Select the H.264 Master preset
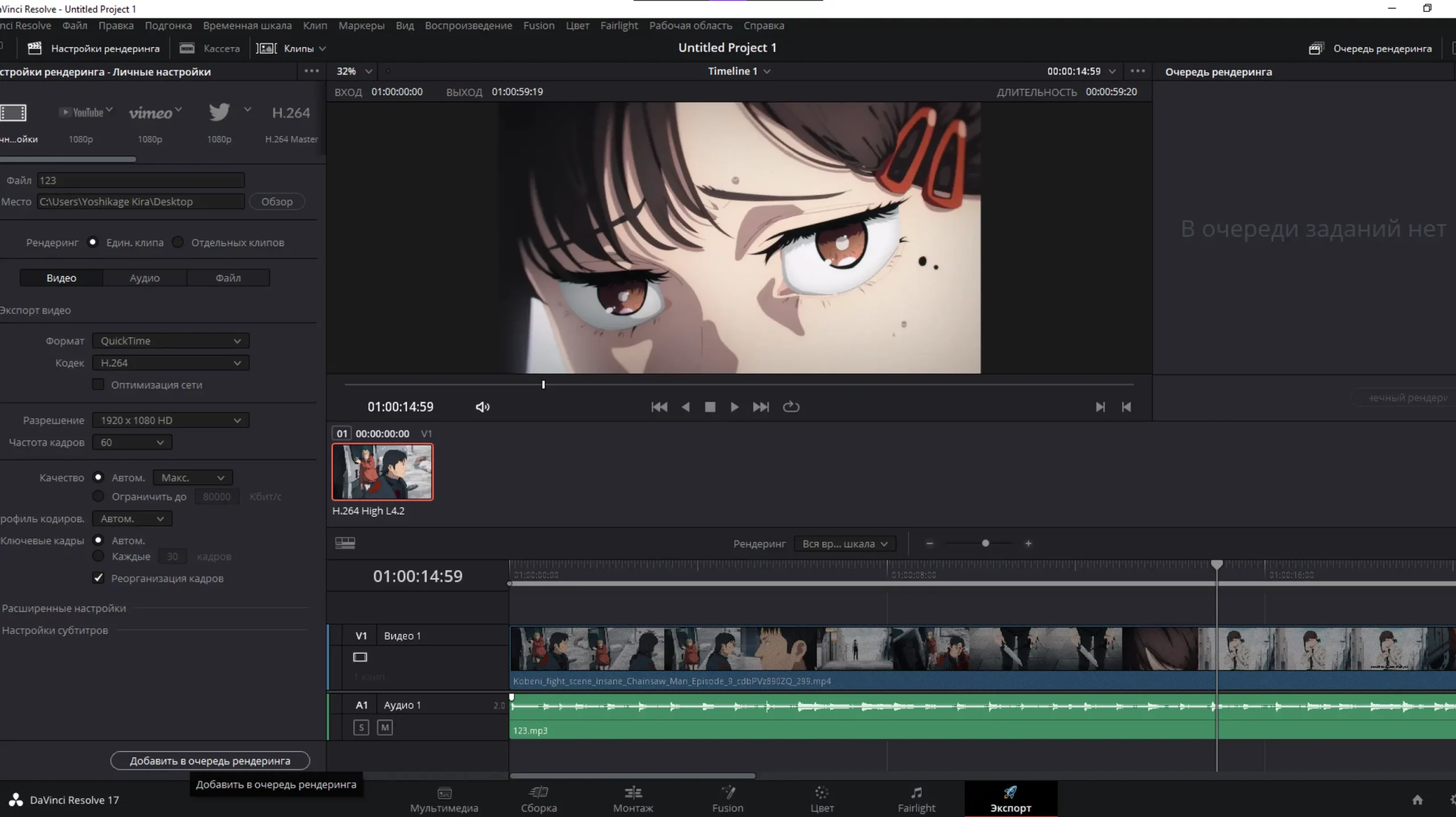This screenshot has height=817, width=1456. 291,122
